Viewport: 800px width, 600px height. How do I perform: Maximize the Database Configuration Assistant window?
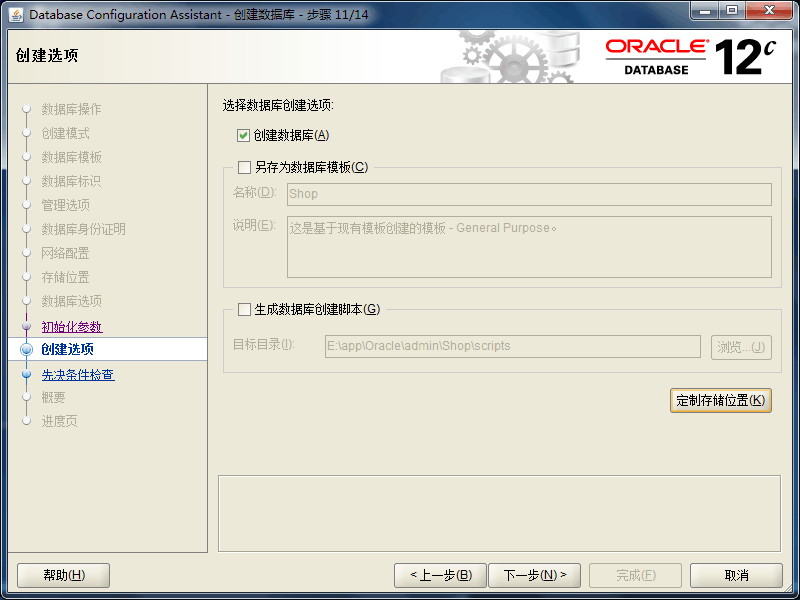731,13
